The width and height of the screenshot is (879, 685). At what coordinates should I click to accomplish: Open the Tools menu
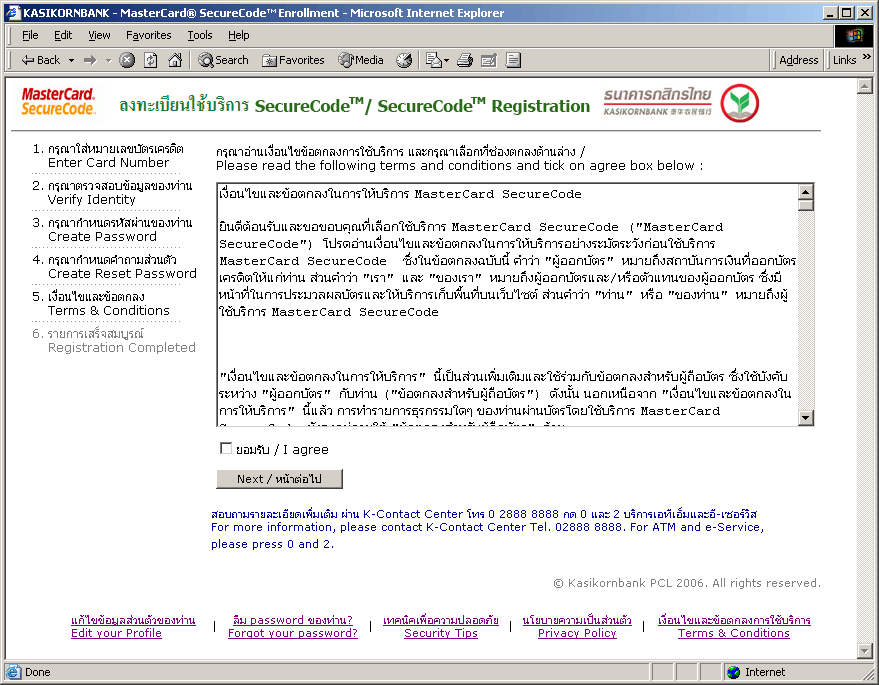tap(200, 35)
